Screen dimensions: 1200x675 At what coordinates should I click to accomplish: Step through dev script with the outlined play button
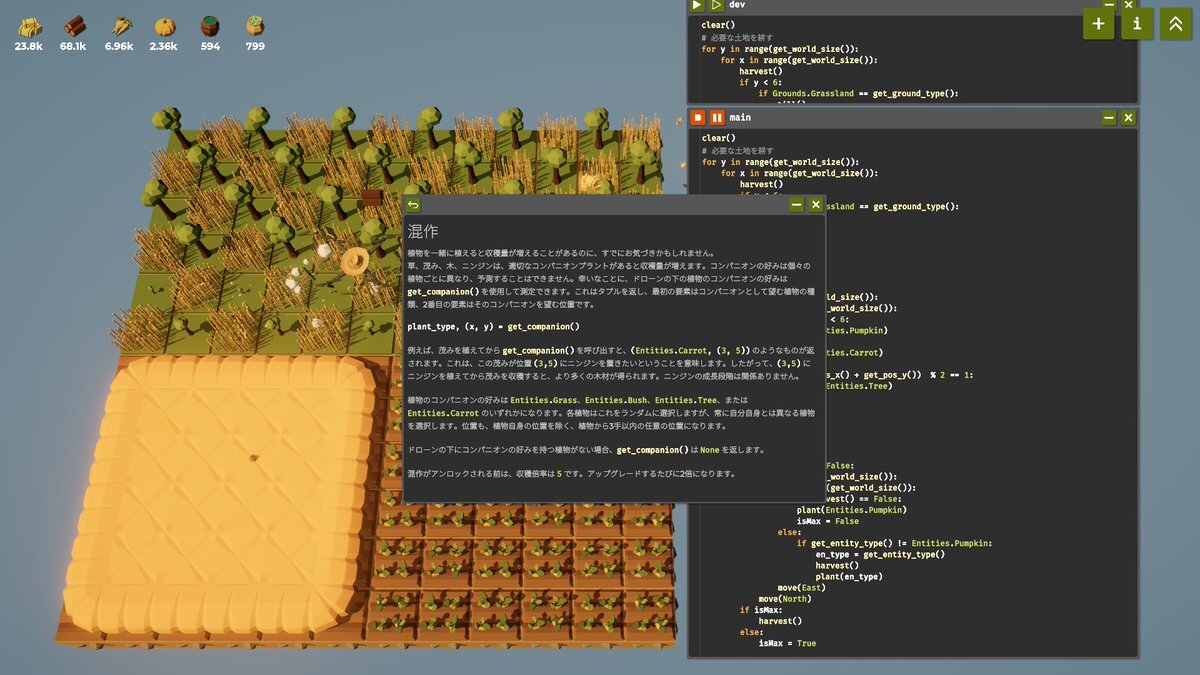tap(717, 5)
